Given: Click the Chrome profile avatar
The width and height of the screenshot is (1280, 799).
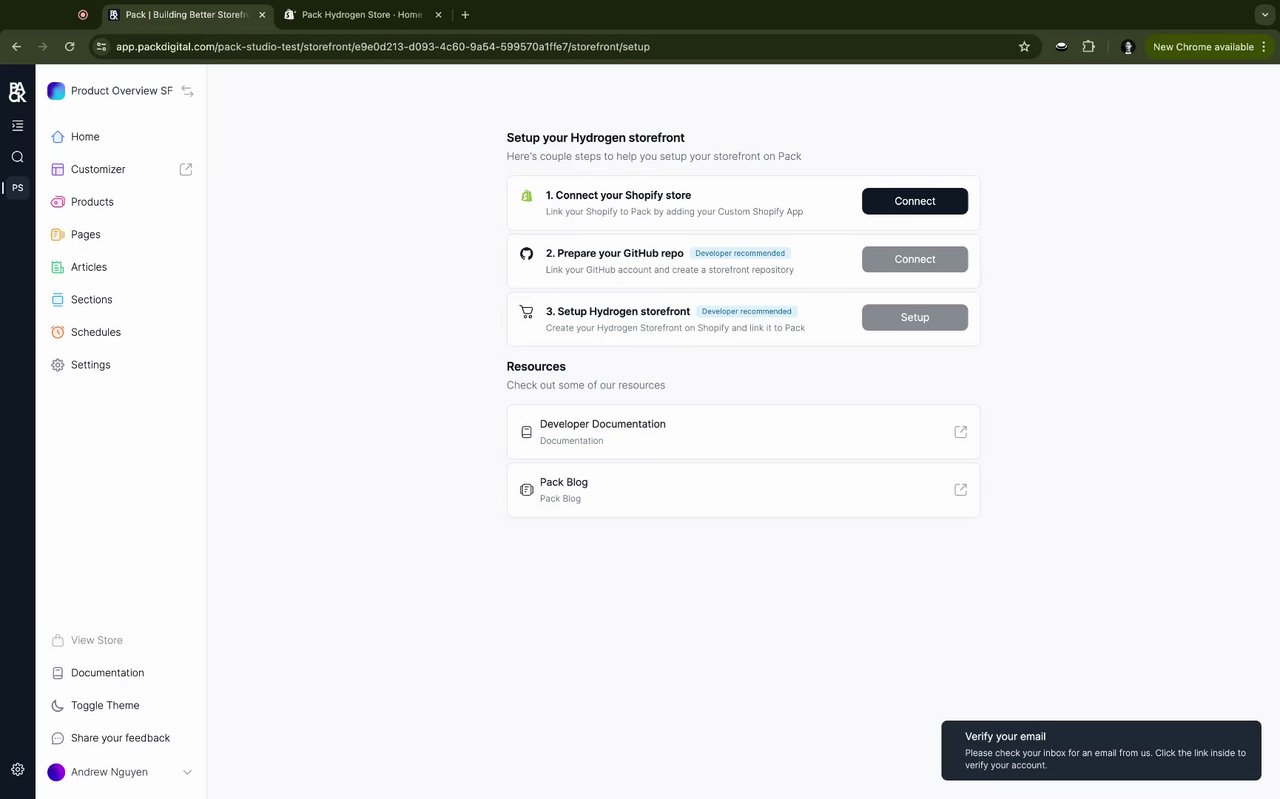Looking at the screenshot, I should pyautogui.click(x=1128, y=47).
